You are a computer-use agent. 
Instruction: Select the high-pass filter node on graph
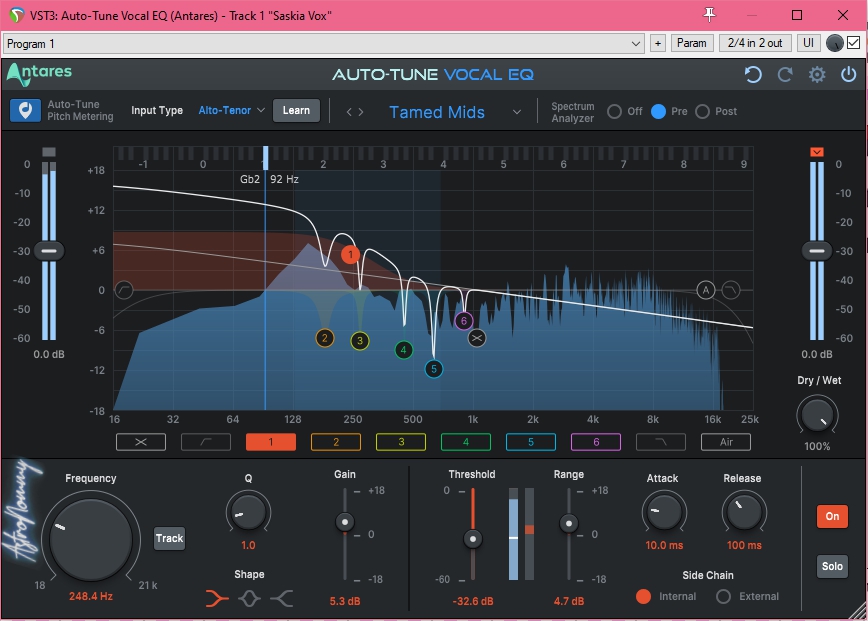(x=124, y=289)
